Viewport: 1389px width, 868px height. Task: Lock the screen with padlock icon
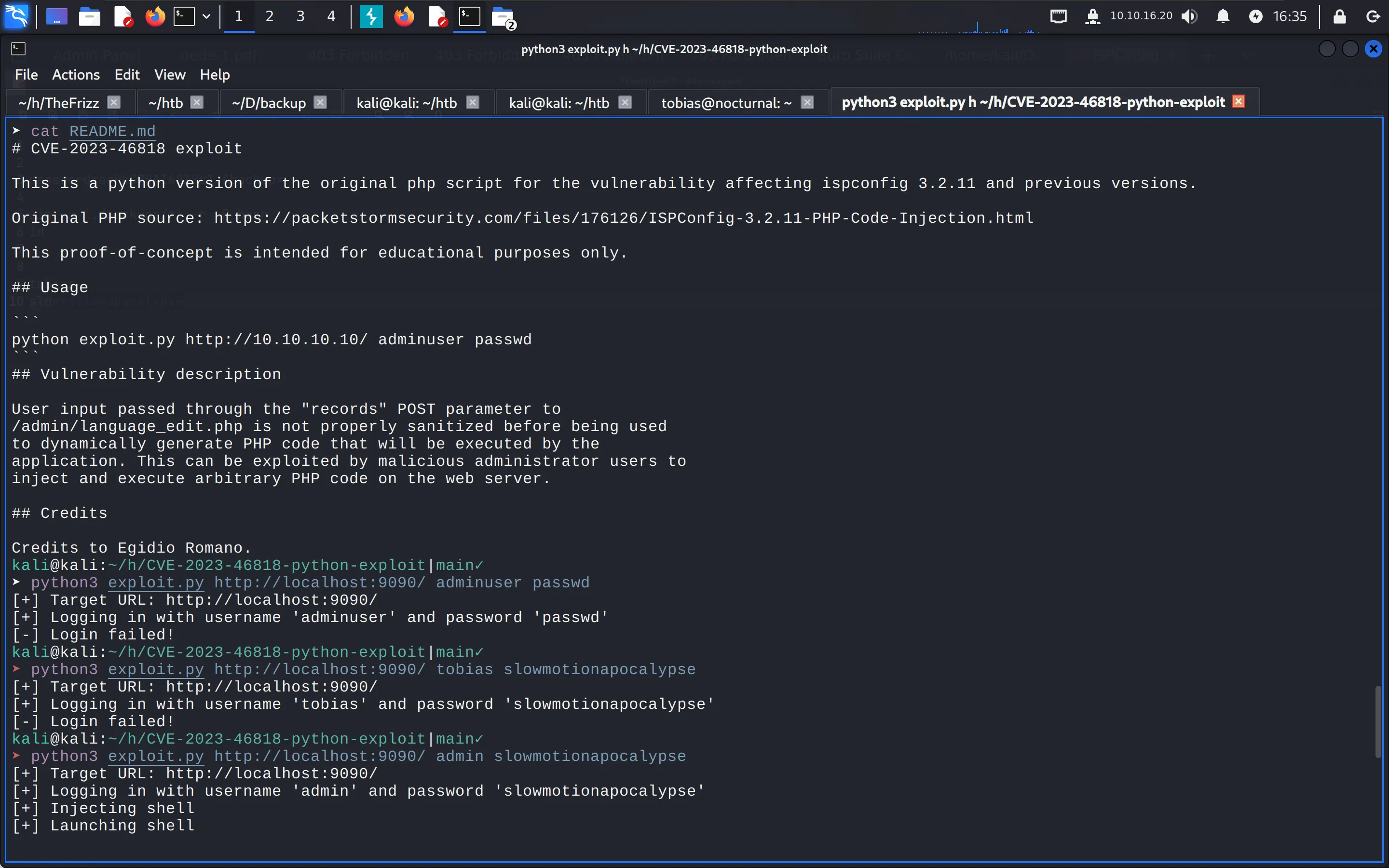[x=1340, y=17]
